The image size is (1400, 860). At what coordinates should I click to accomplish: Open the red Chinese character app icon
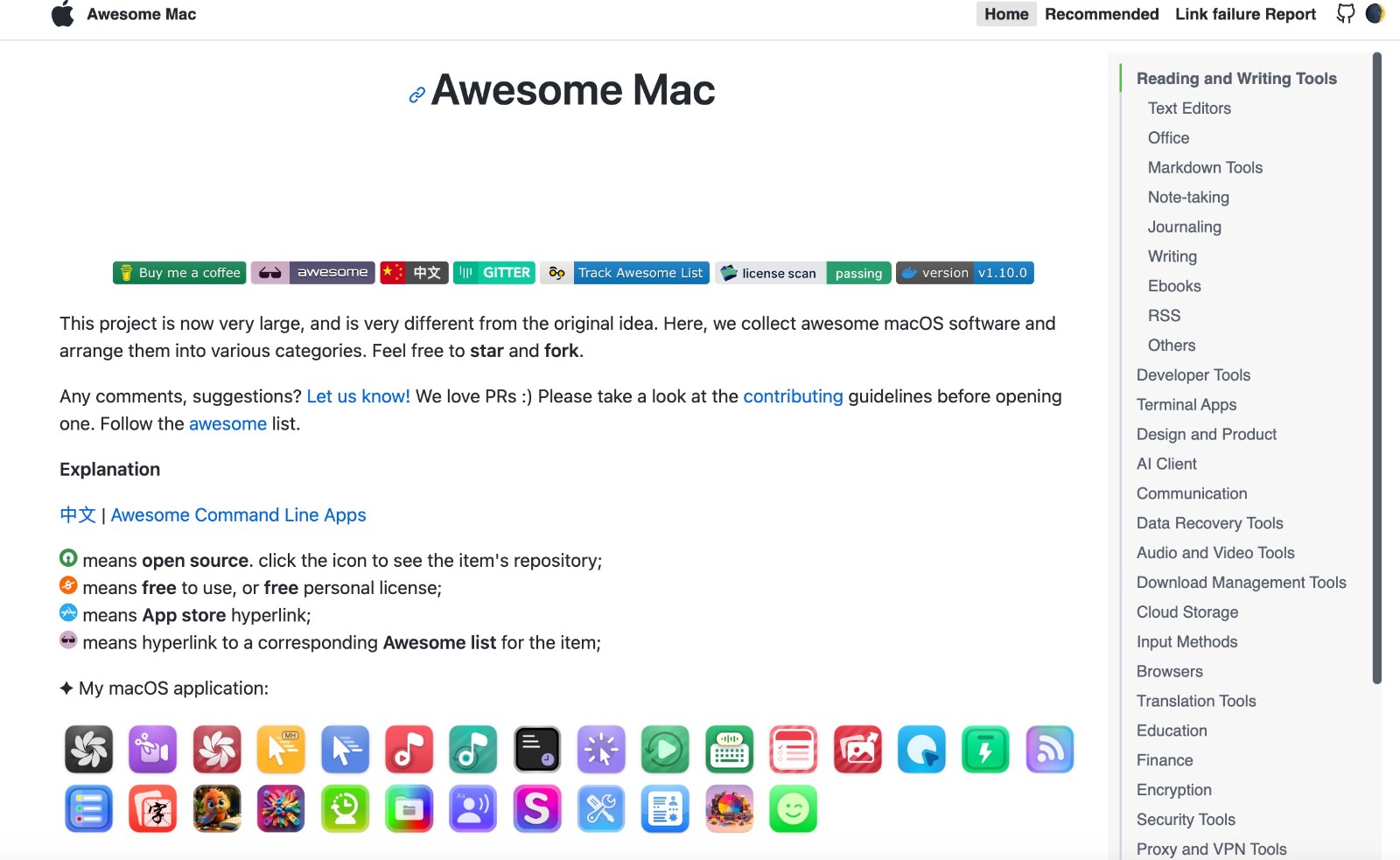[152, 808]
